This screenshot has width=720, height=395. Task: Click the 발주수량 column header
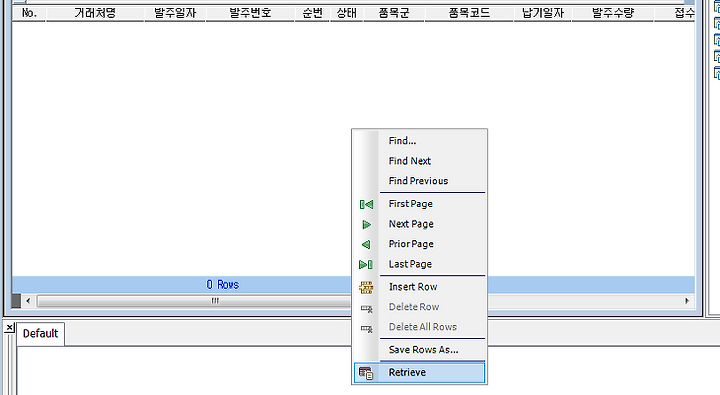(x=613, y=13)
